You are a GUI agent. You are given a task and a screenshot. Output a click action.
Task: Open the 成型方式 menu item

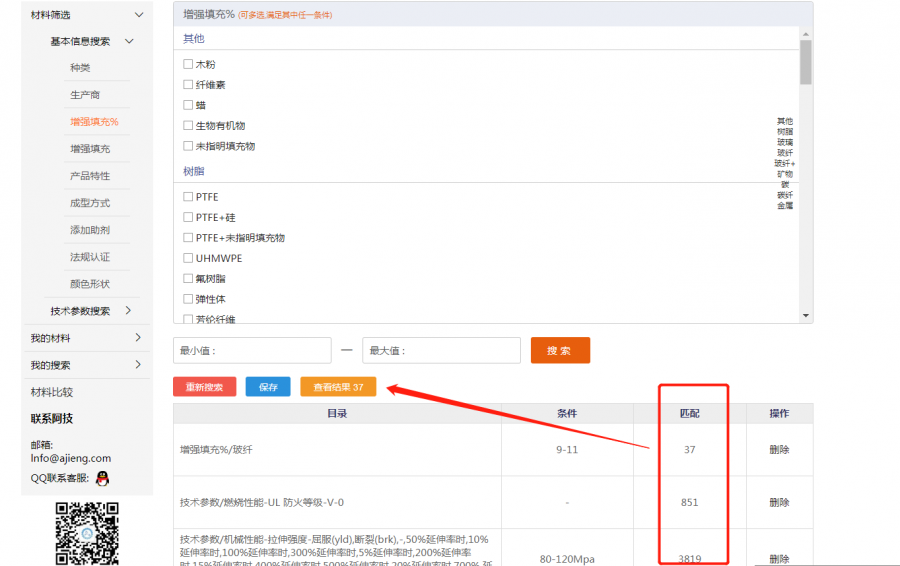90,203
